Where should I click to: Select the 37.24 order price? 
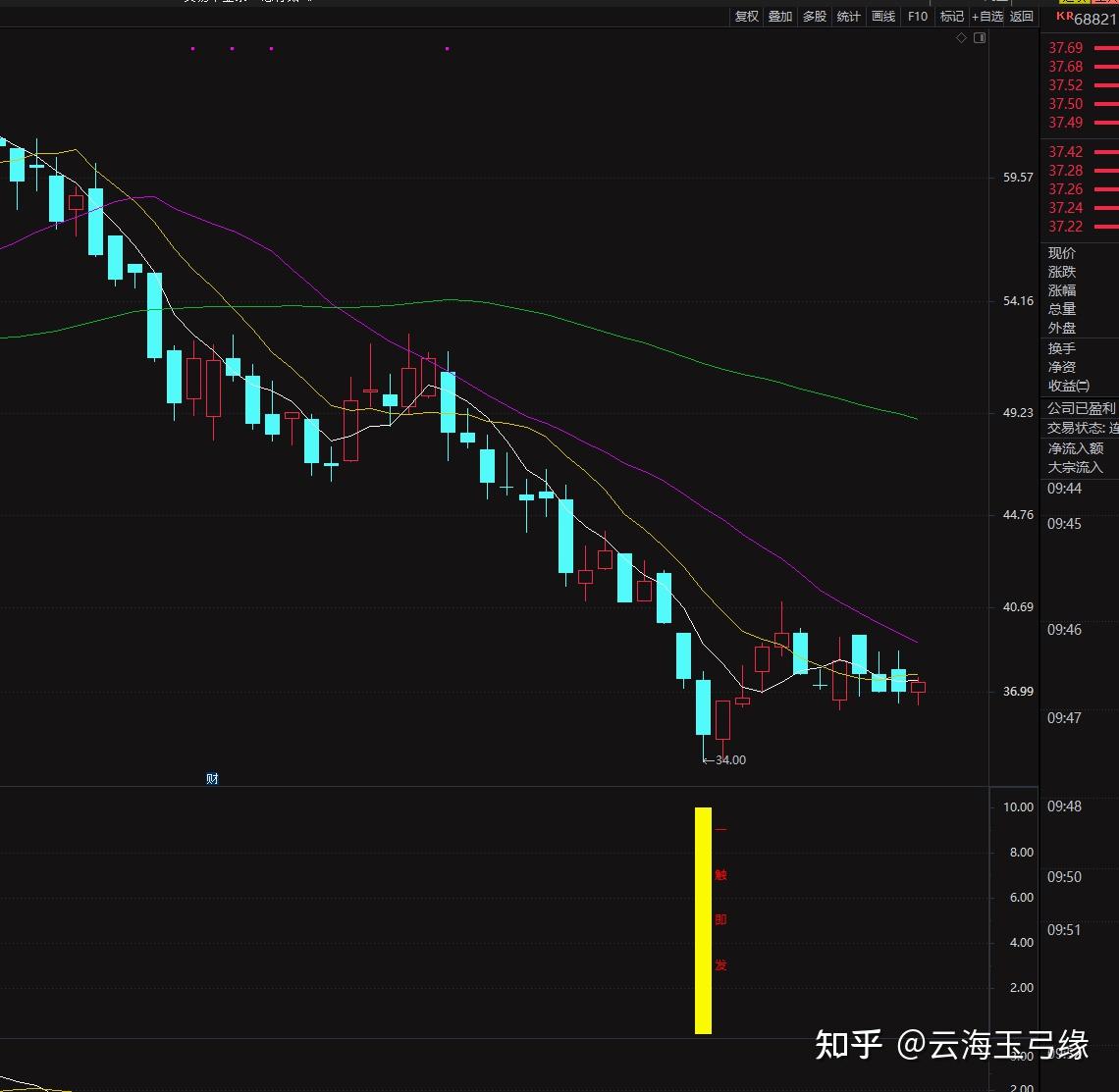pyautogui.click(x=1065, y=208)
